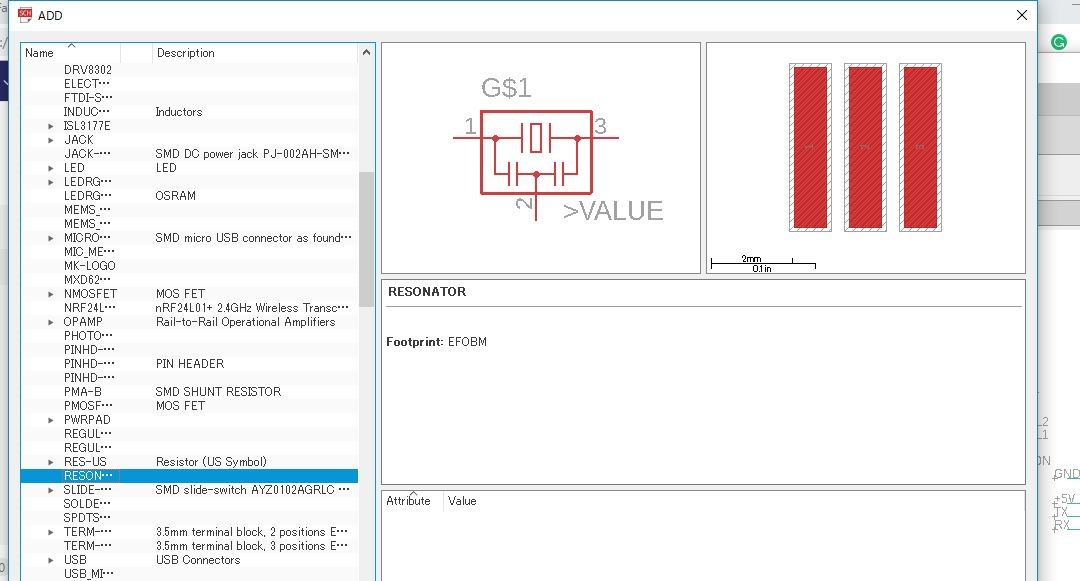Select the MK-LOGO entry

point(90,266)
